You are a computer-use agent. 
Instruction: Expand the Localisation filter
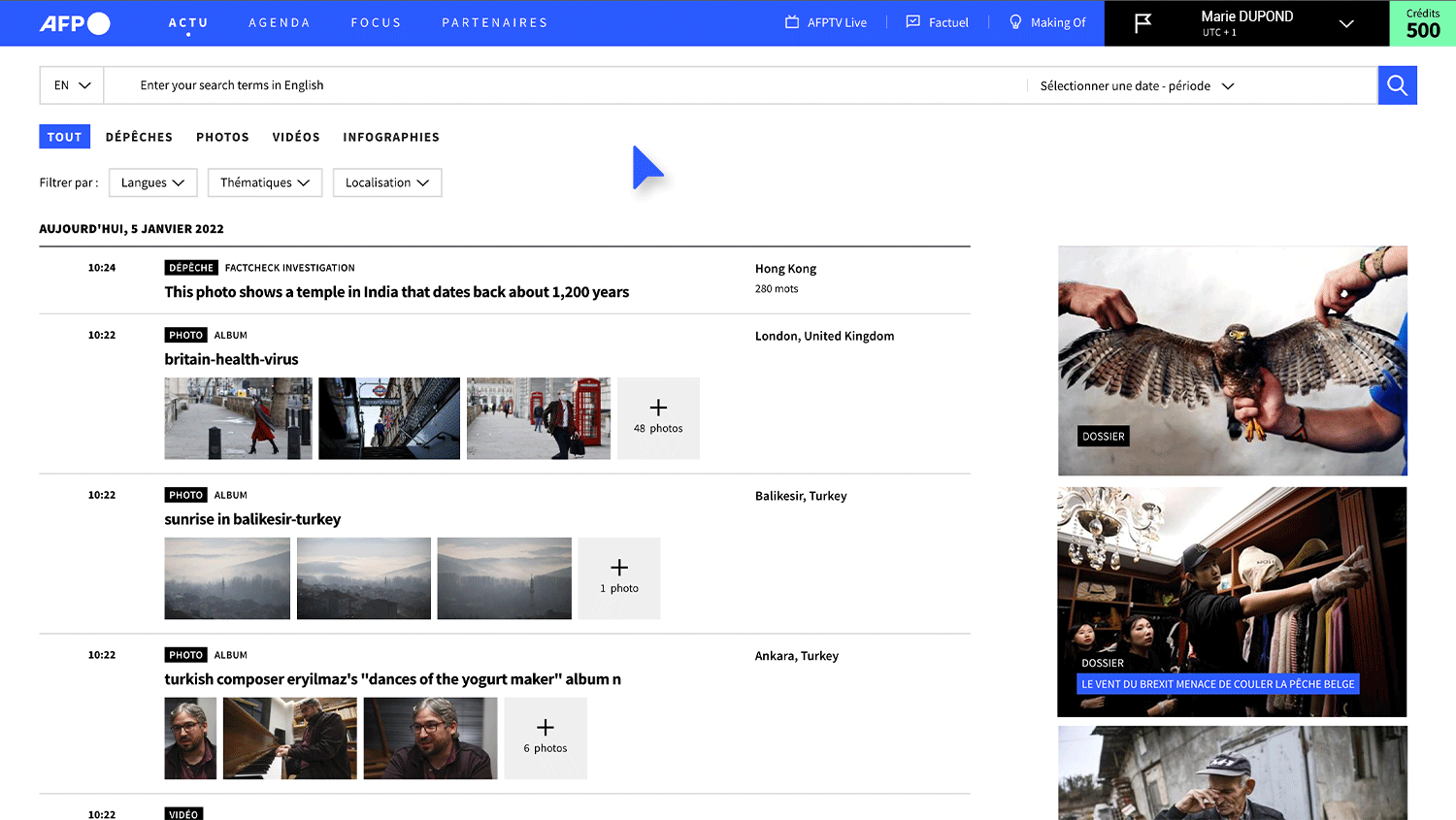coord(387,182)
